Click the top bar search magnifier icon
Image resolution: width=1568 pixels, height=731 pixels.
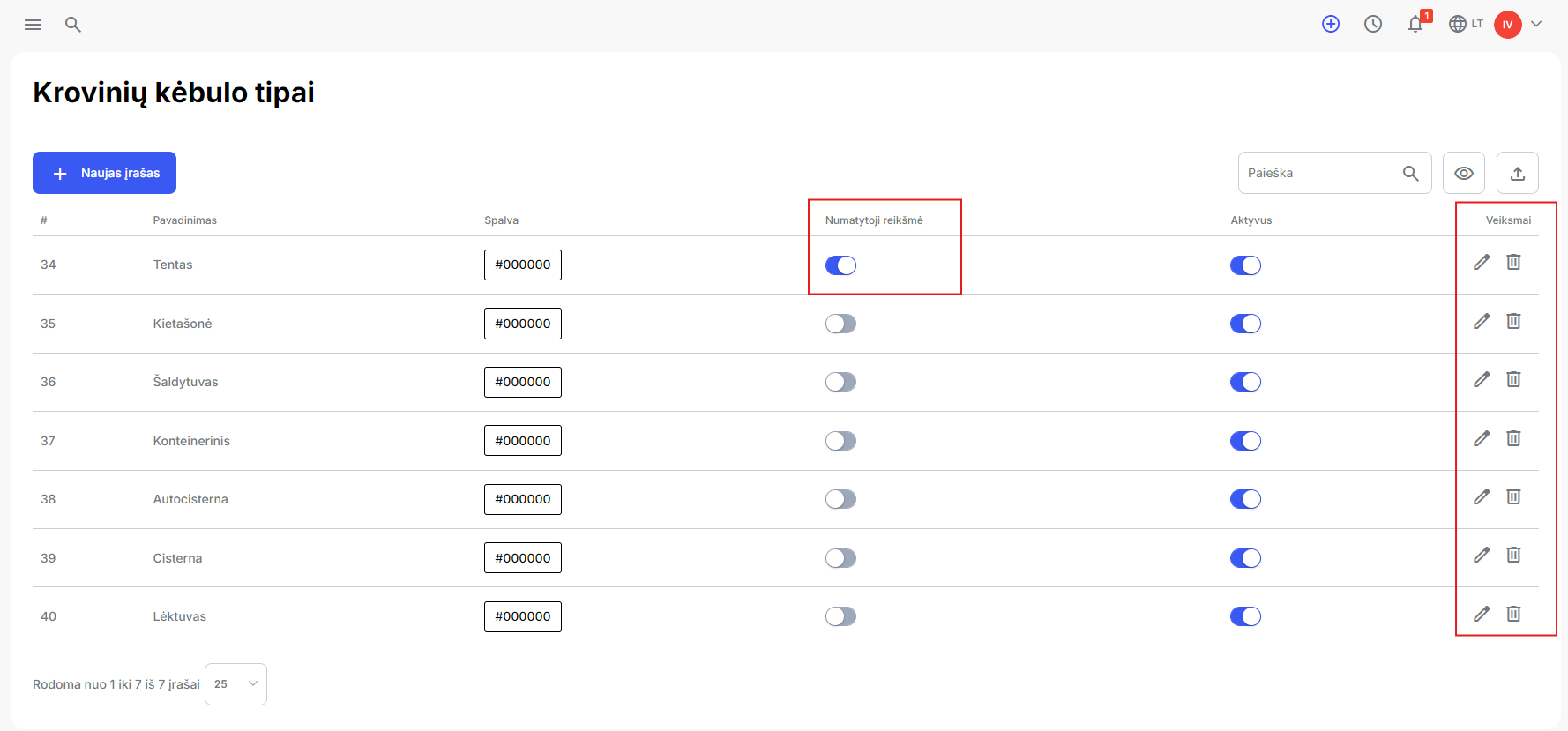point(73,25)
